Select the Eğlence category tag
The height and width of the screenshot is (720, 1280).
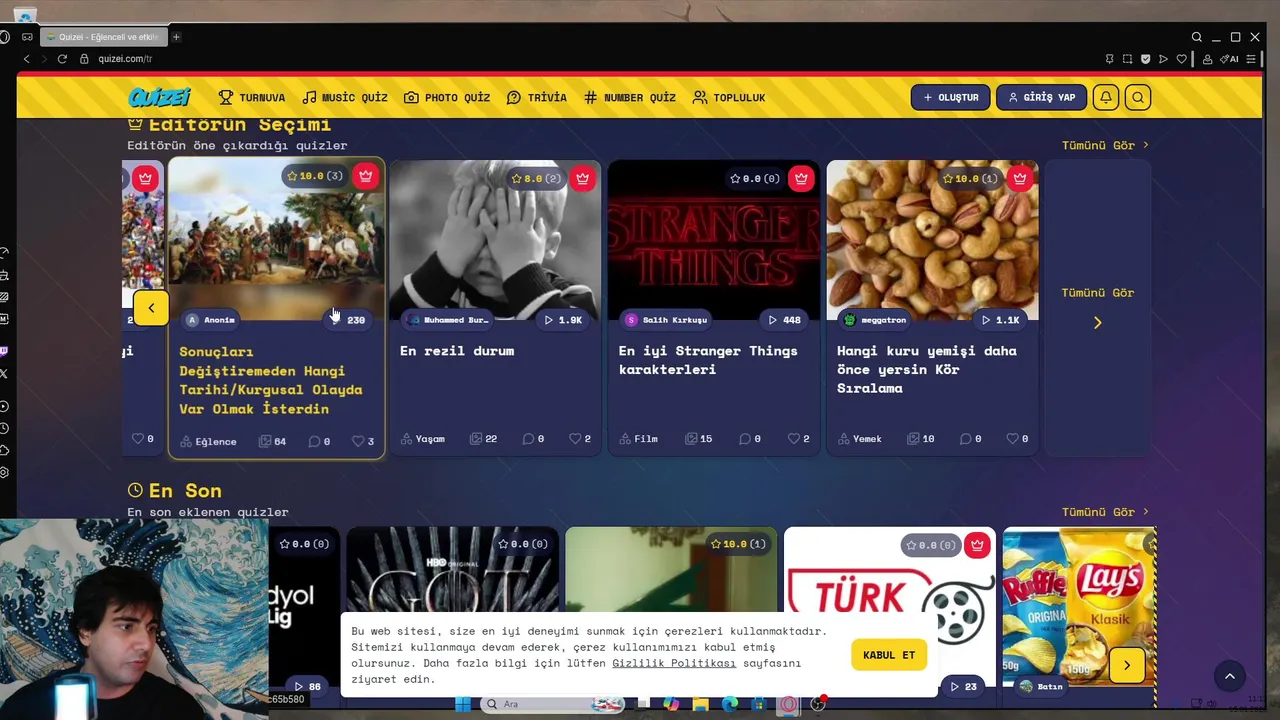(209, 441)
